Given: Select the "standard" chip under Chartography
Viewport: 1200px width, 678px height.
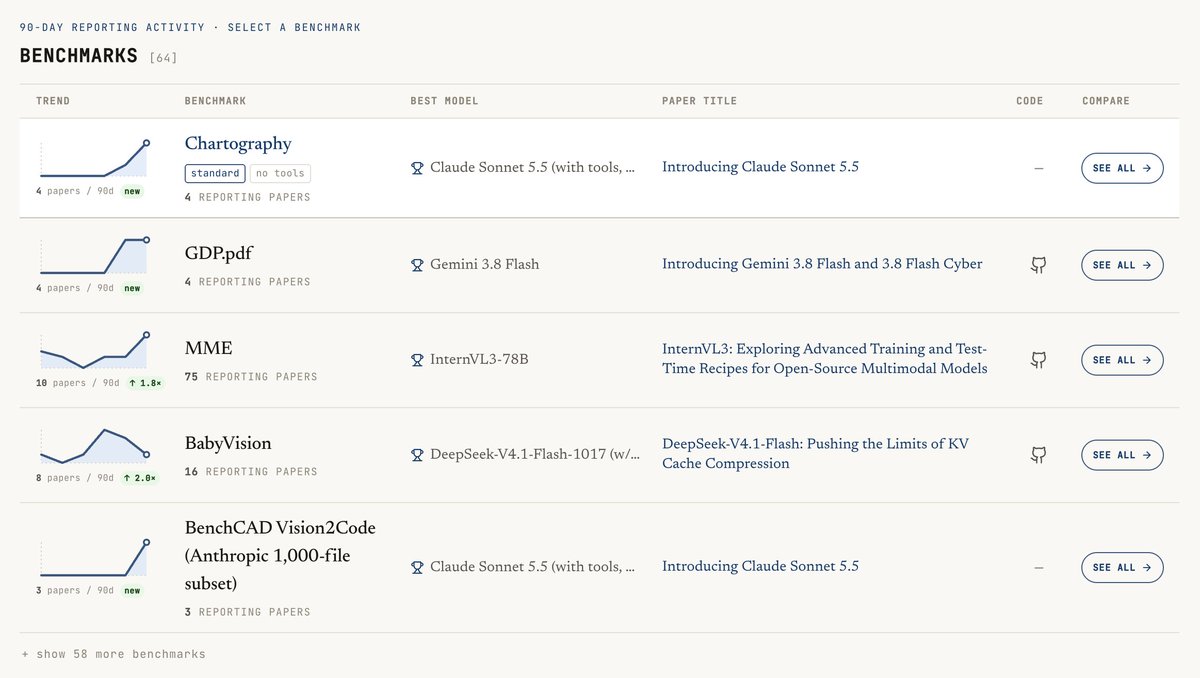Looking at the screenshot, I should point(215,173).
